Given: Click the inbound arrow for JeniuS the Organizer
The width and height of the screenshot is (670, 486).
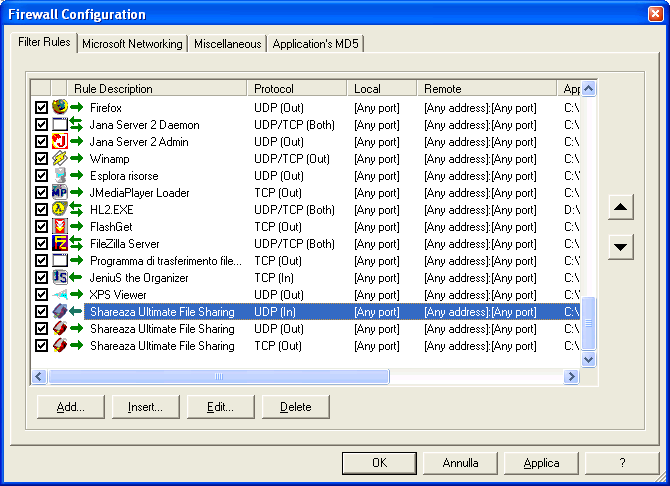Looking at the screenshot, I should click(x=76, y=277).
